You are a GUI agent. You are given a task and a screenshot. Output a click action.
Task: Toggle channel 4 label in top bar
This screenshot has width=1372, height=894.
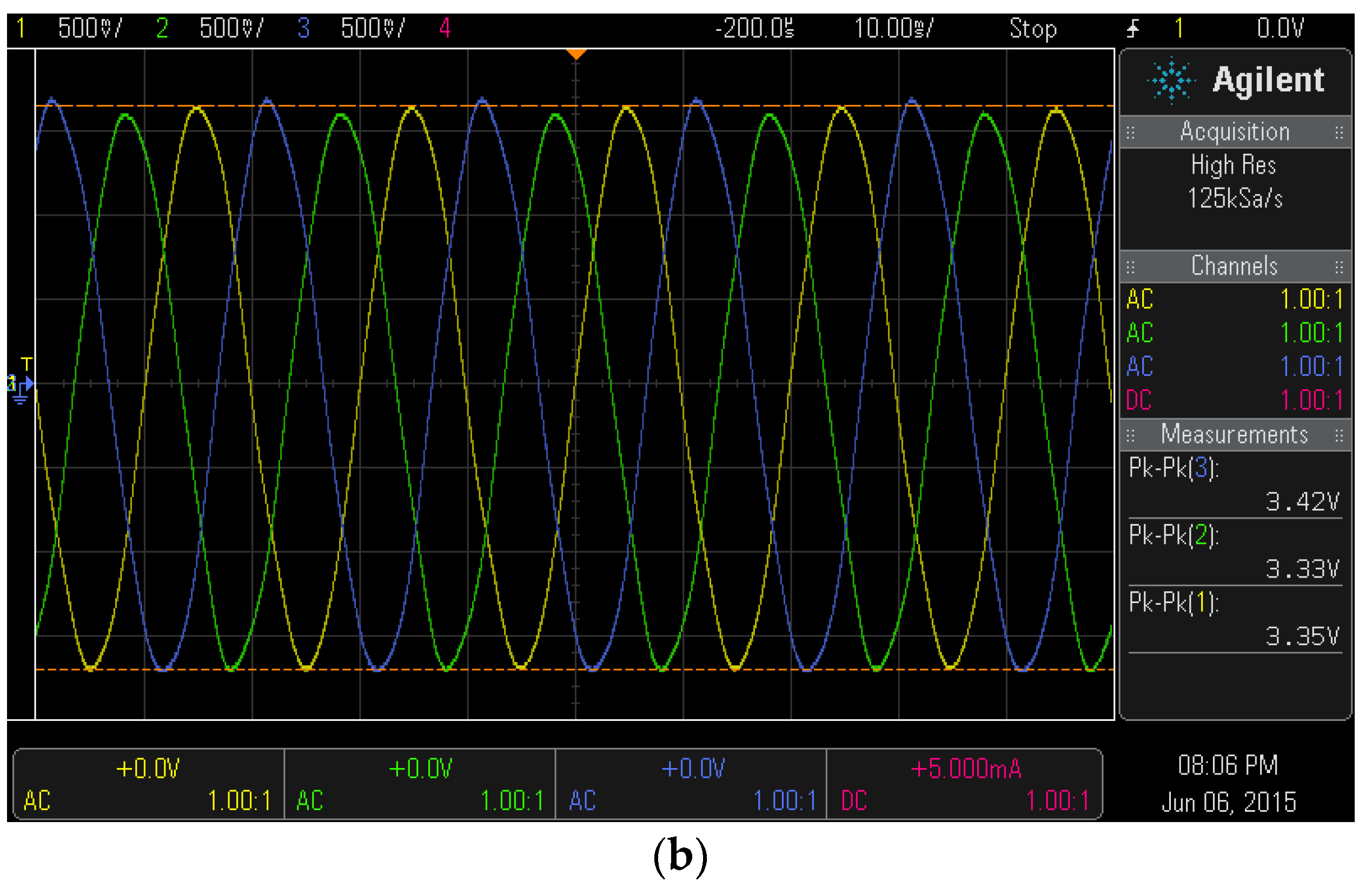point(445,28)
